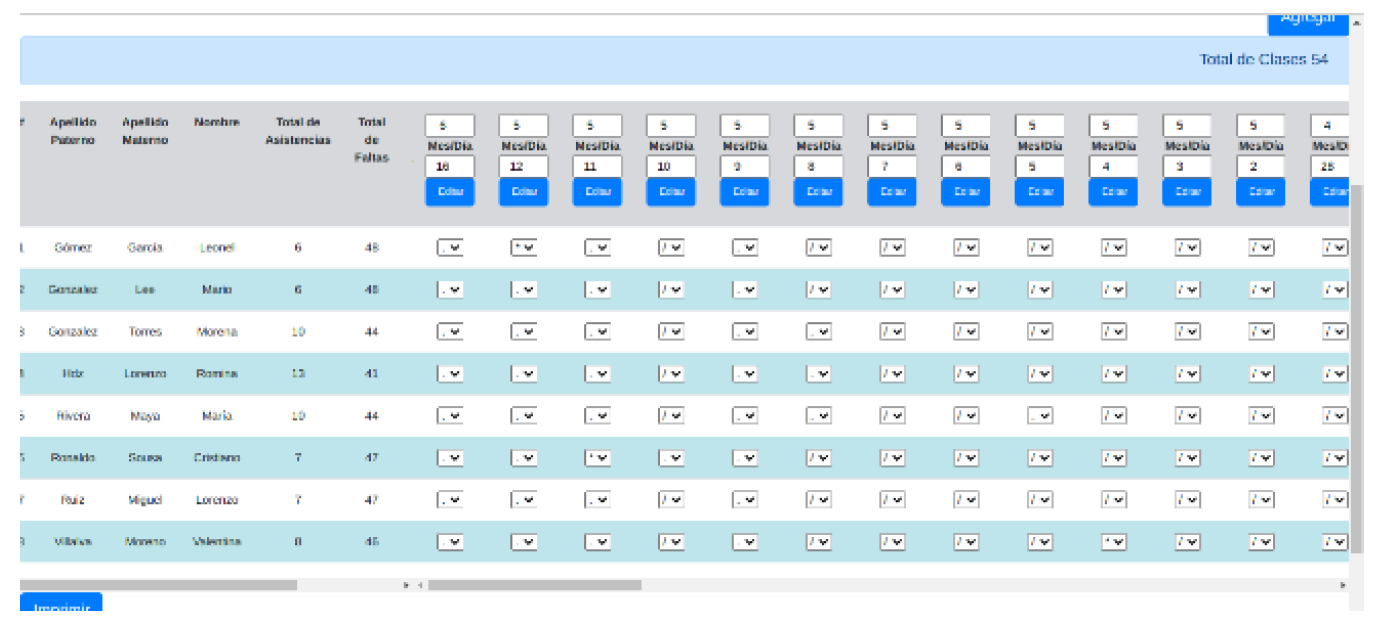
Task: Click Editar button for day 4 column
Action: (1114, 192)
